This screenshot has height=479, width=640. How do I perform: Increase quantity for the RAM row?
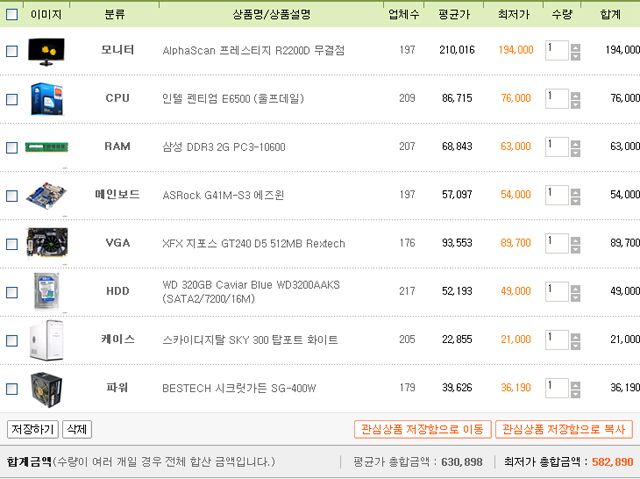[x=576, y=144]
